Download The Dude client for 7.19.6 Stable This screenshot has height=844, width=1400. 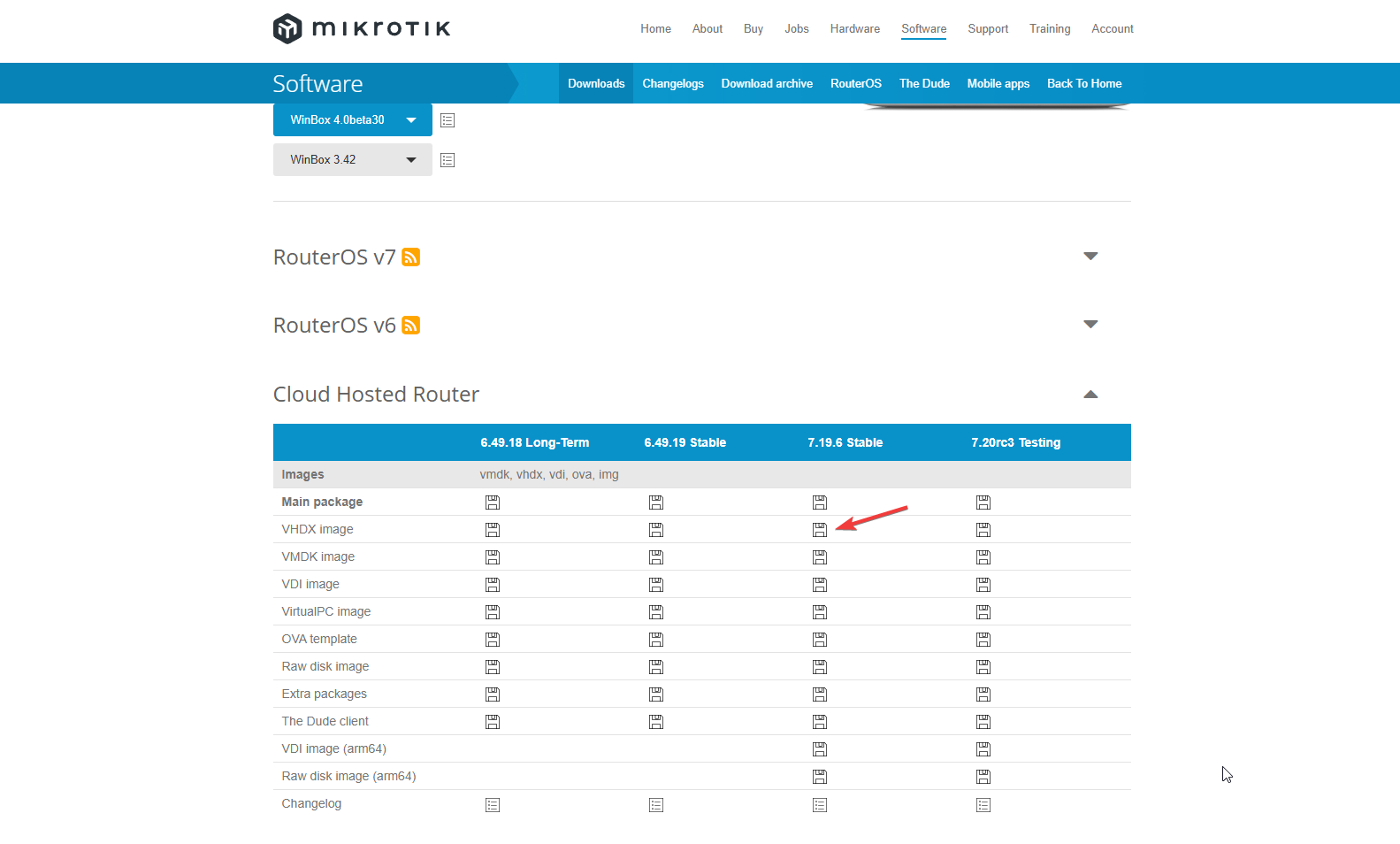point(820,722)
